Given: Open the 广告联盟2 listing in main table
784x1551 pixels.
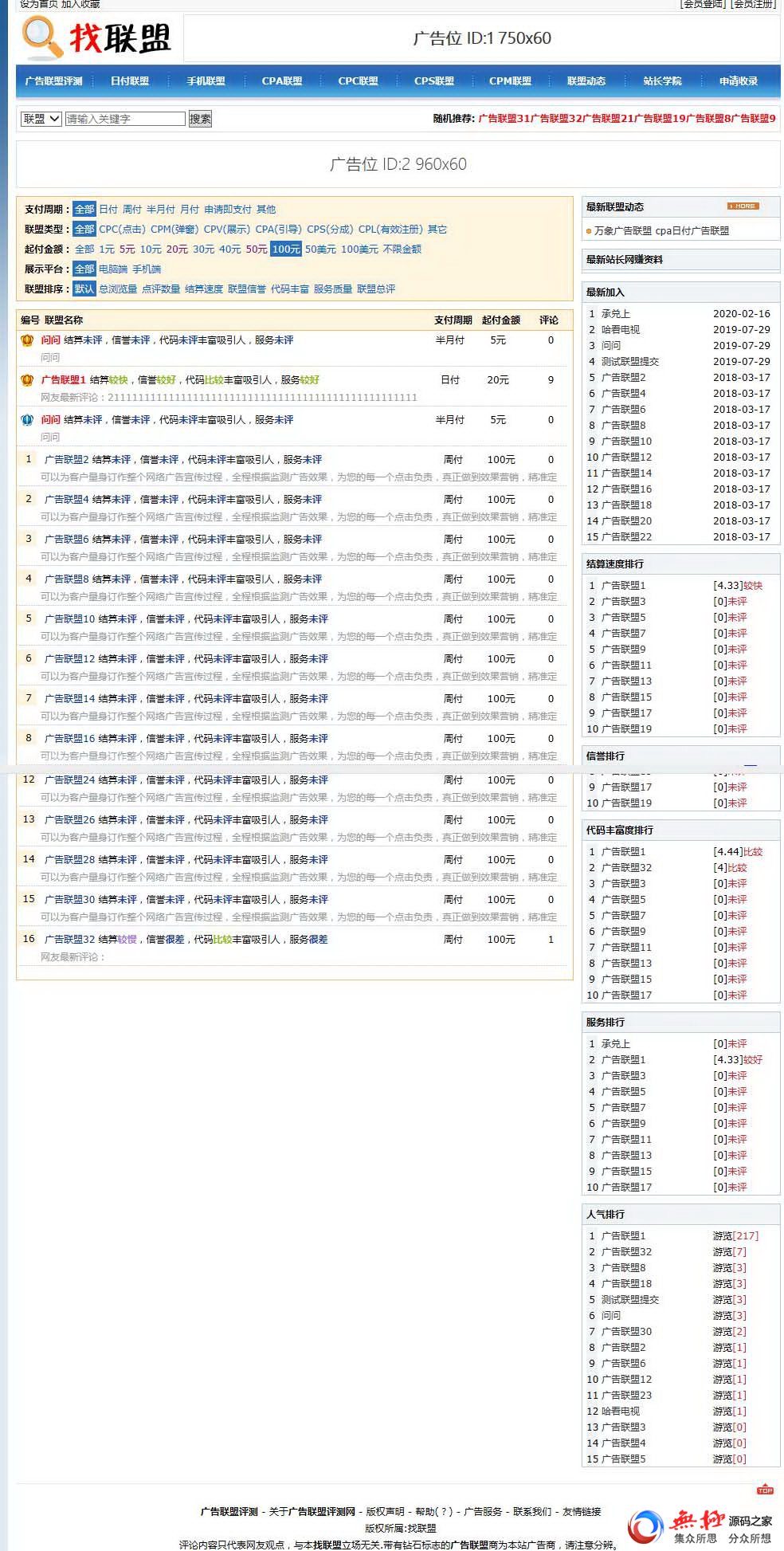Looking at the screenshot, I should (x=67, y=460).
